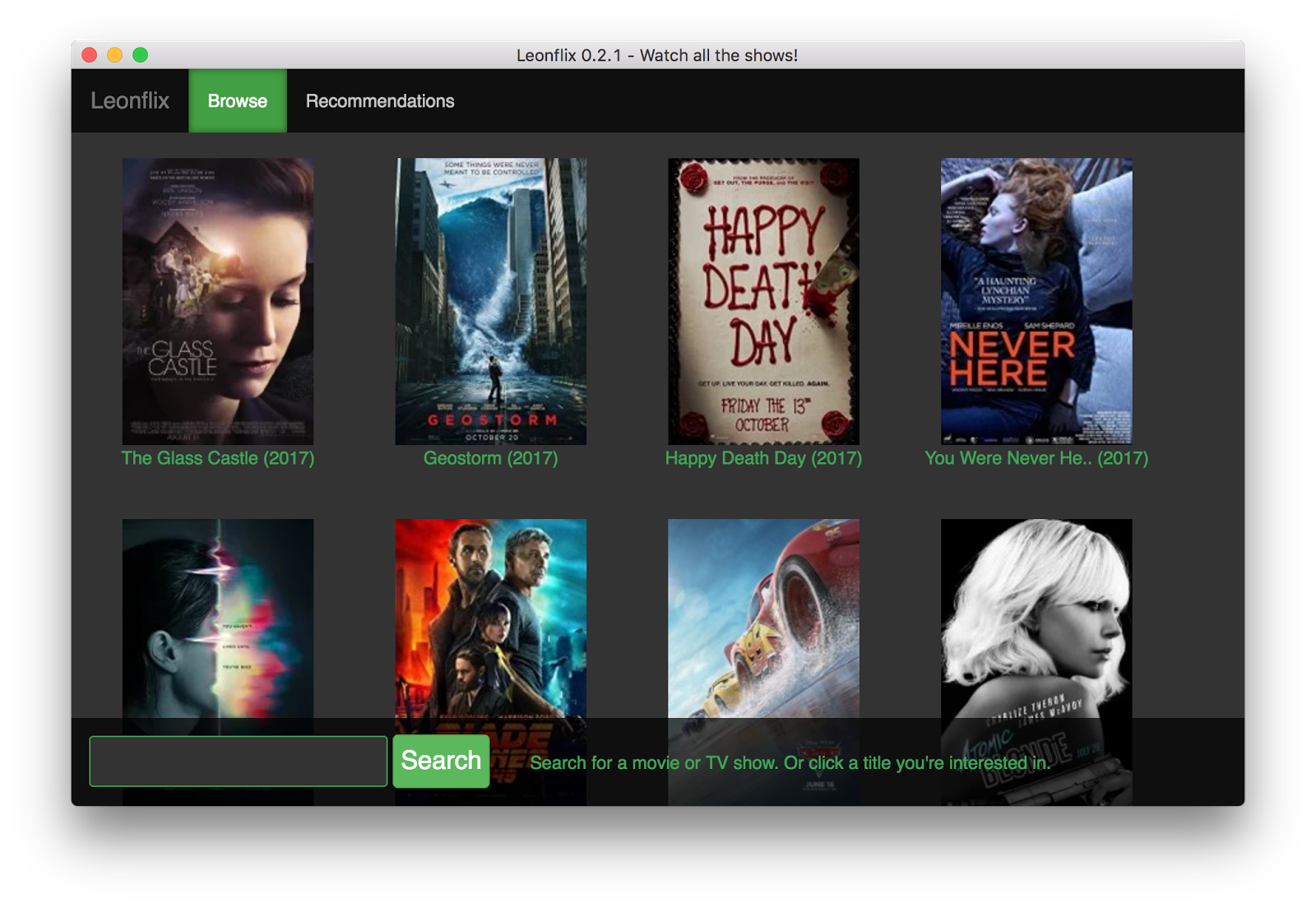The height and width of the screenshot is (908, 1316).
Task: Open the Happy Death Day poster
Action: coord(763,301)
